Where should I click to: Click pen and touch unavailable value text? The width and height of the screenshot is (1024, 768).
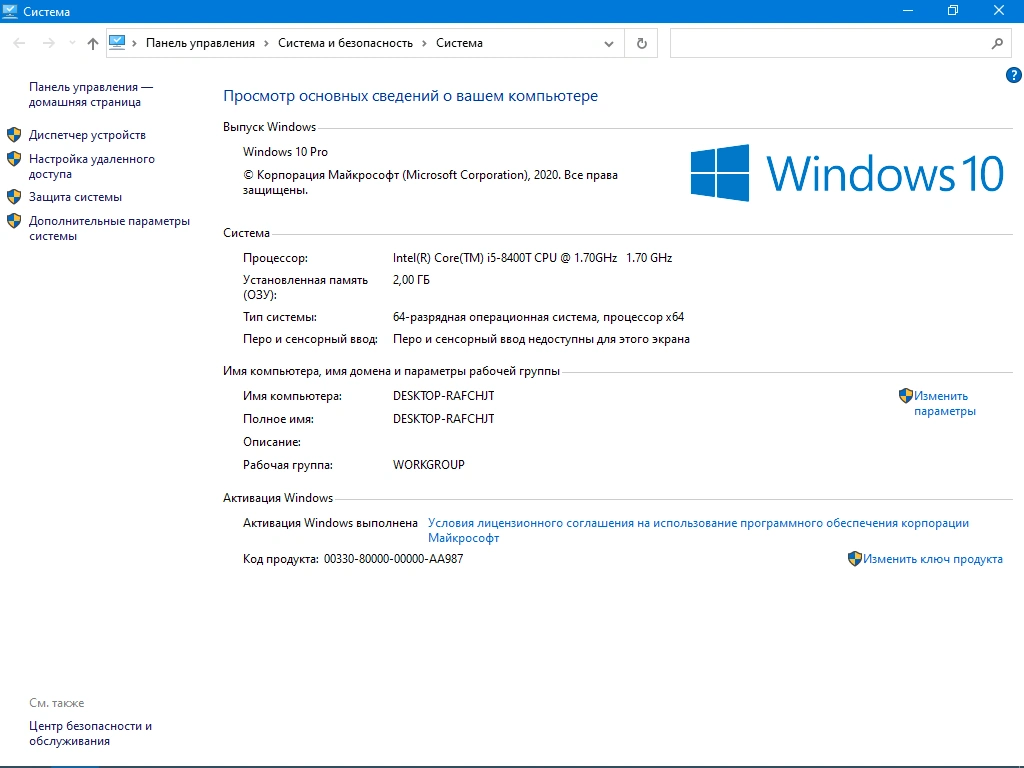point(541,340)
